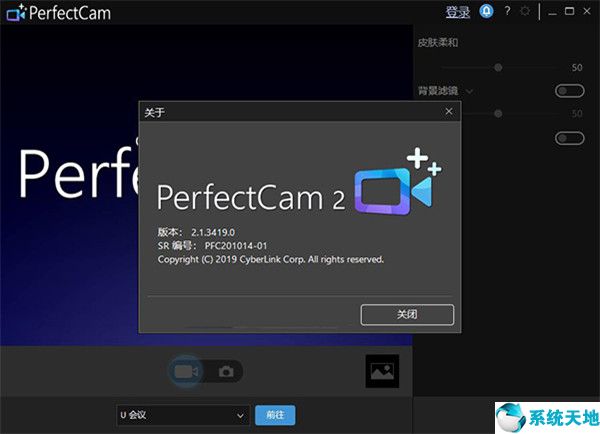
Task: Expand the 背景滤镜 chevron
Action: (x=470, y=91)
